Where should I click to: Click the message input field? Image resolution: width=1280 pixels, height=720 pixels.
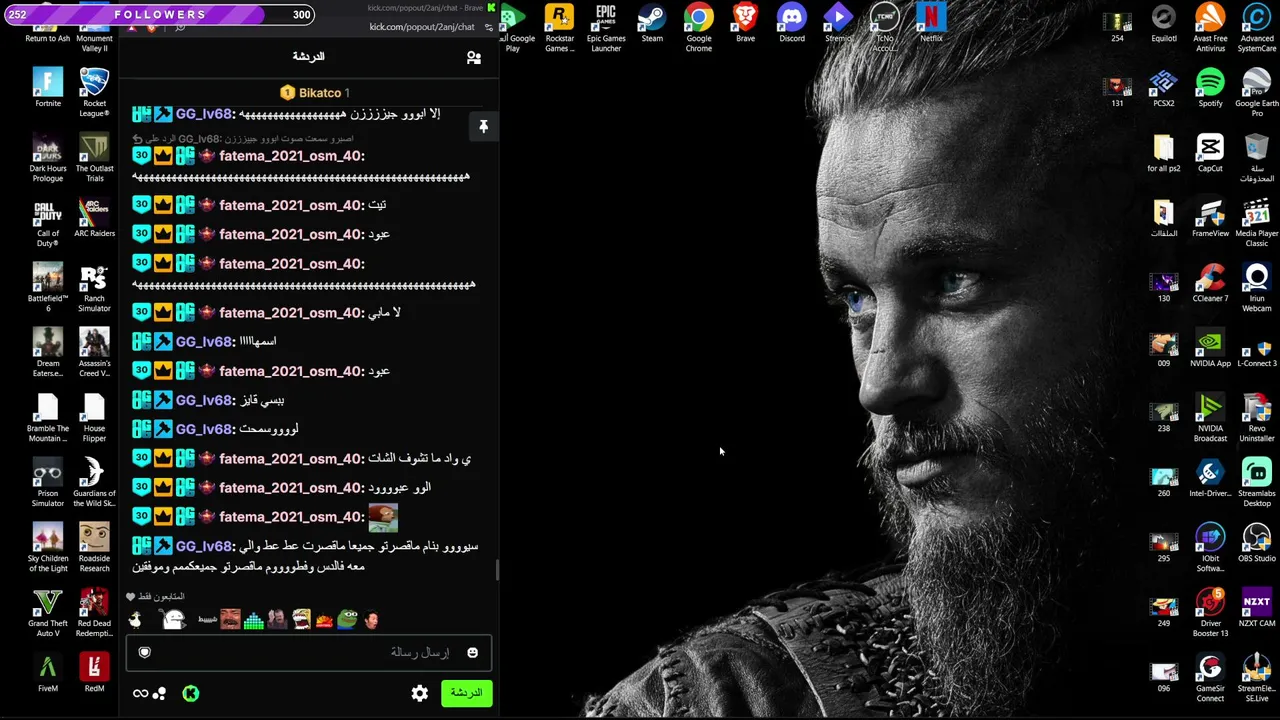309,653
